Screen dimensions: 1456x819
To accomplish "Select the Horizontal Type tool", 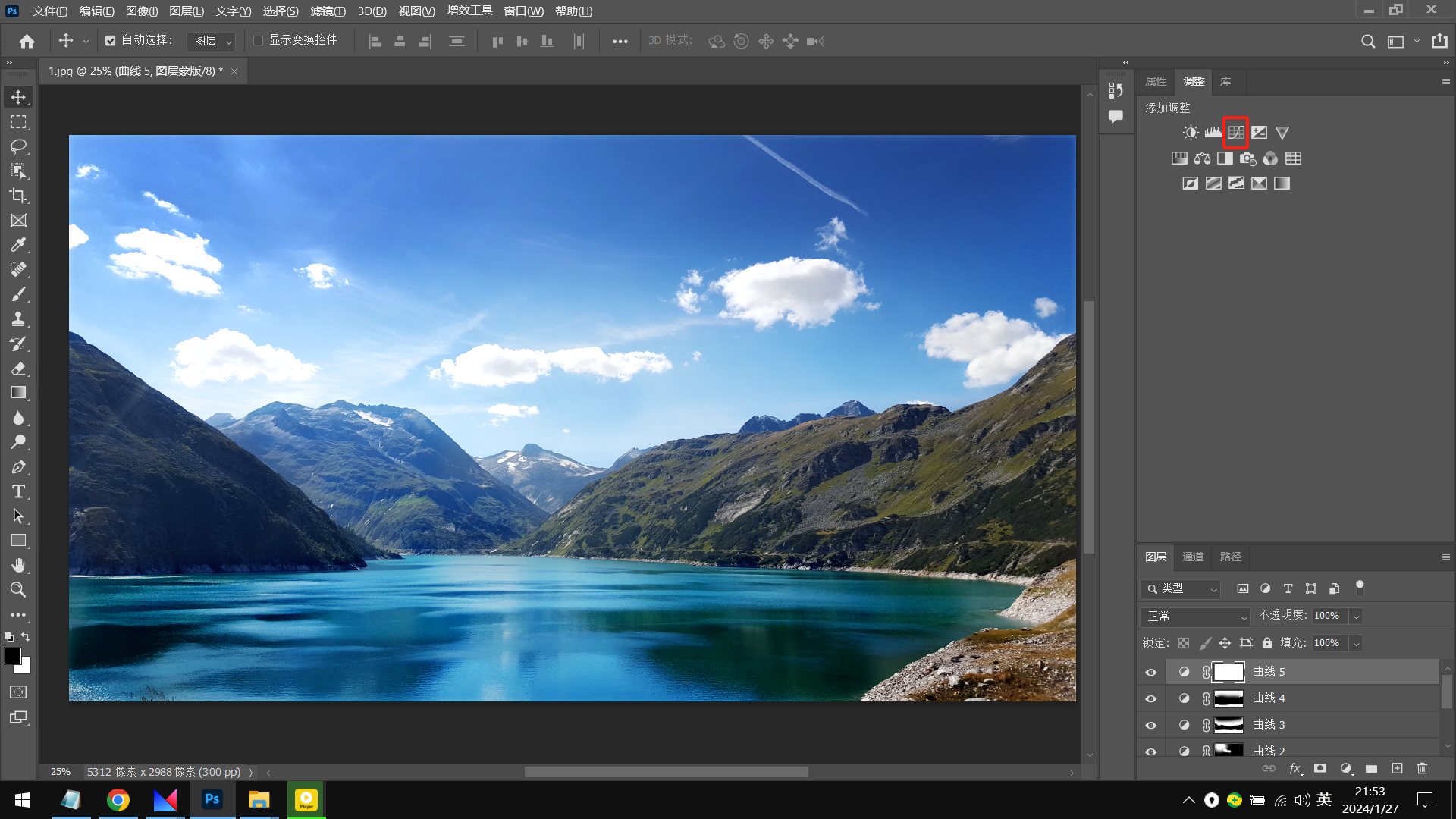I will point(18,491).
